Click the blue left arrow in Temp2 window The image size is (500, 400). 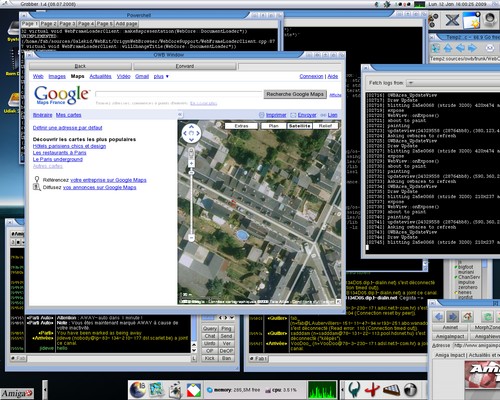[460, 48]
